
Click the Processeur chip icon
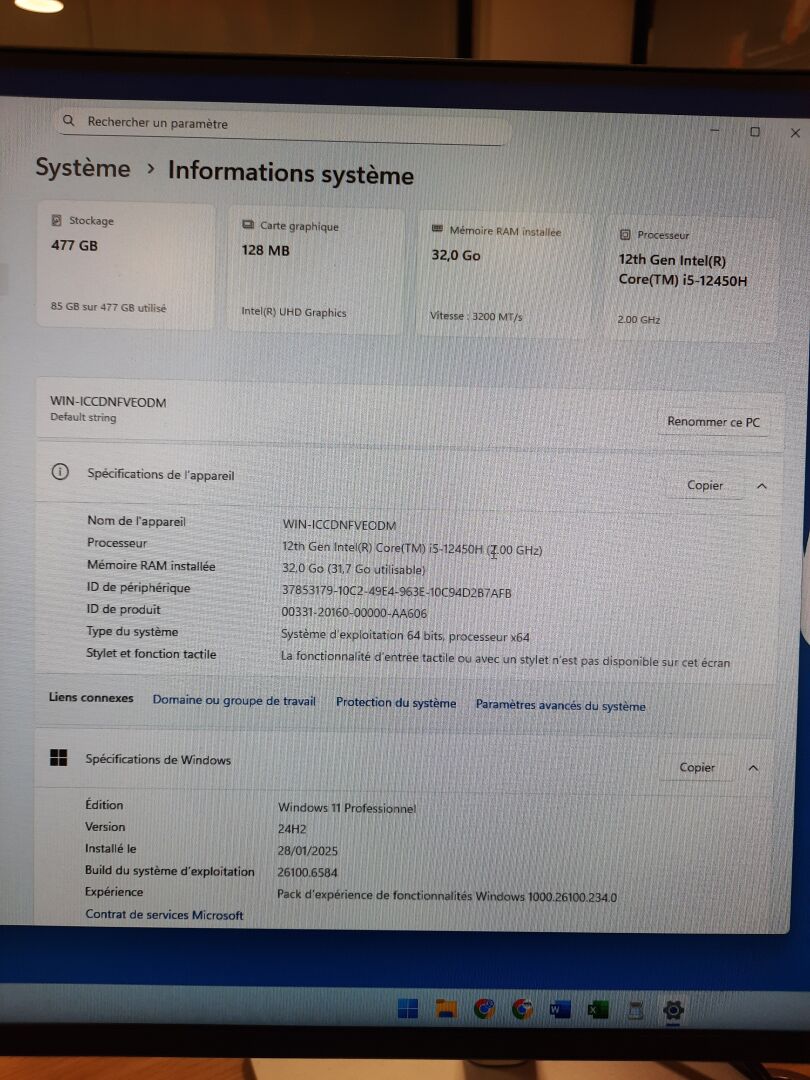click(625, 235)
